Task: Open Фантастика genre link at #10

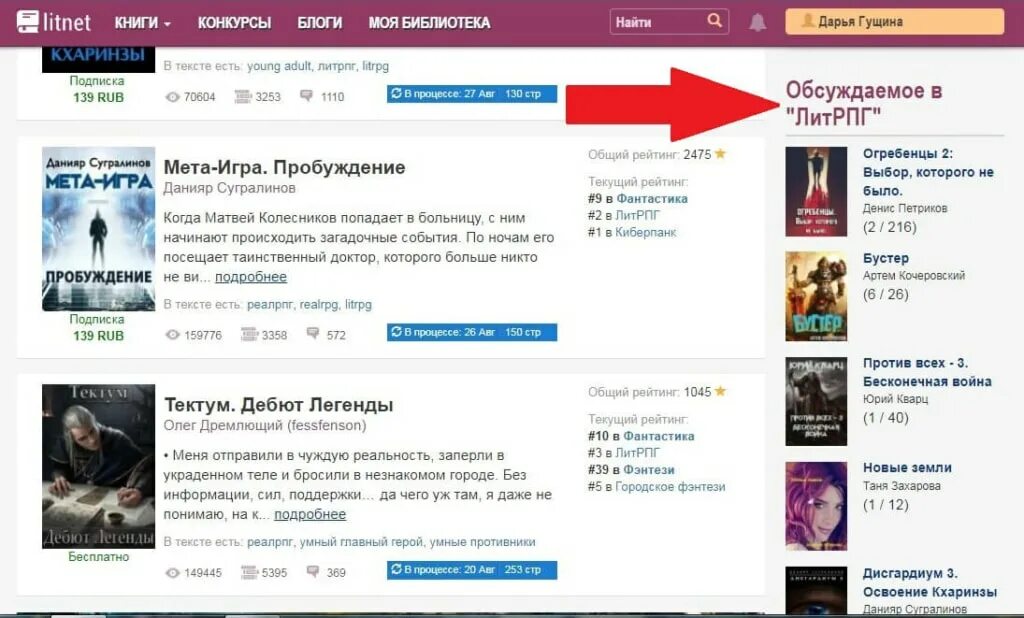Action: (658, 436)
